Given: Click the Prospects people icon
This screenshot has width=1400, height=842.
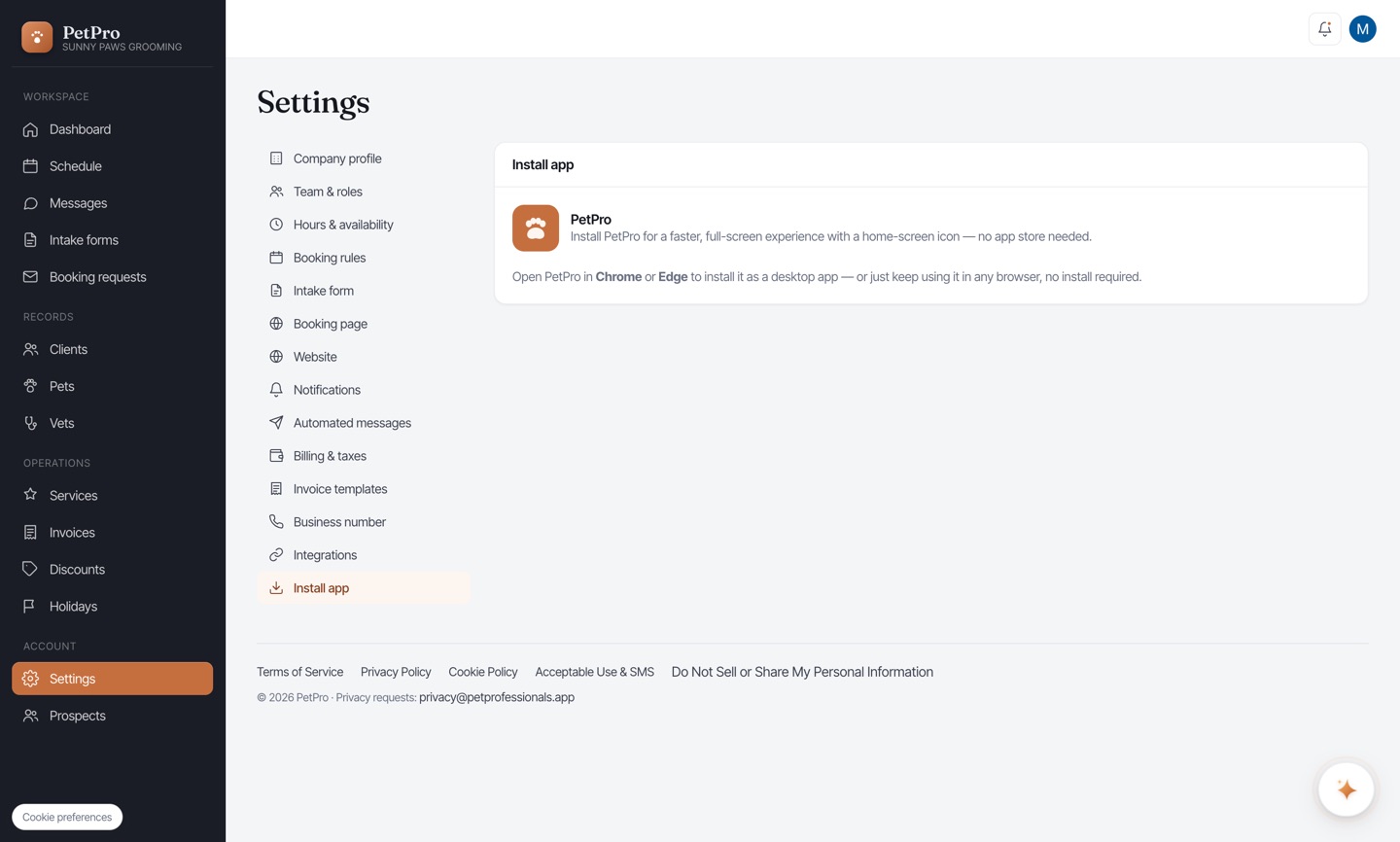Looking at the screenshot, I should pyautogui.click(x=30, y=716).
